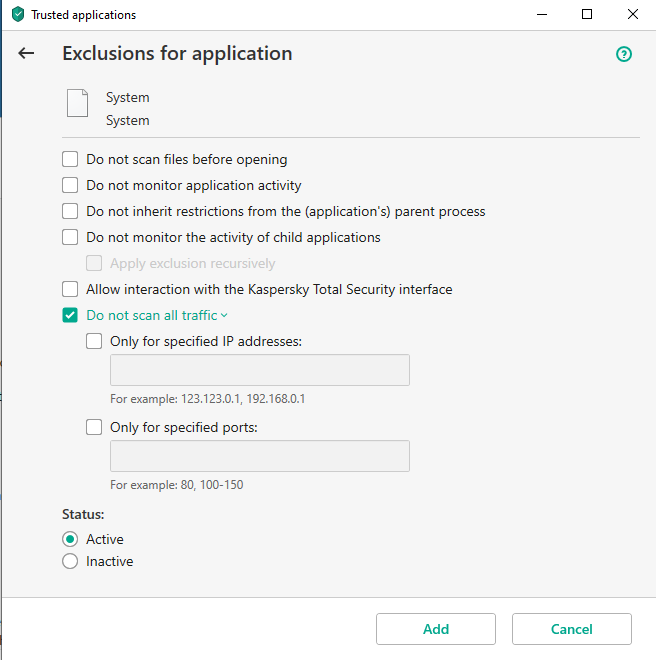
Task: Enable Do not monitor activity of child applications
Action: click(x=70, y=237)
